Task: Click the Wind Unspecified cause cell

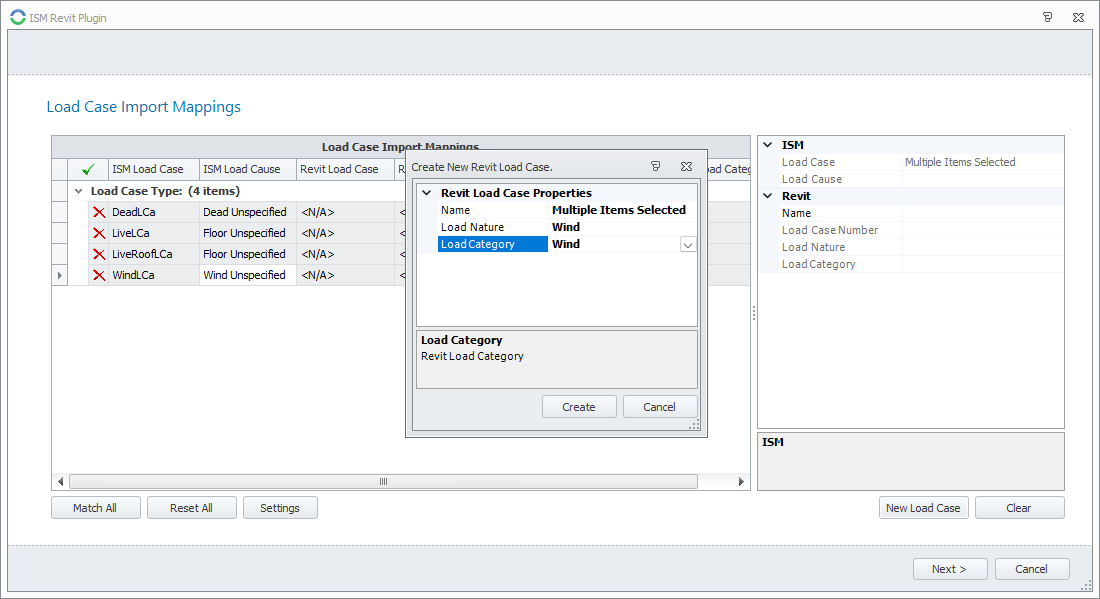Action: (x=248, y=275)
